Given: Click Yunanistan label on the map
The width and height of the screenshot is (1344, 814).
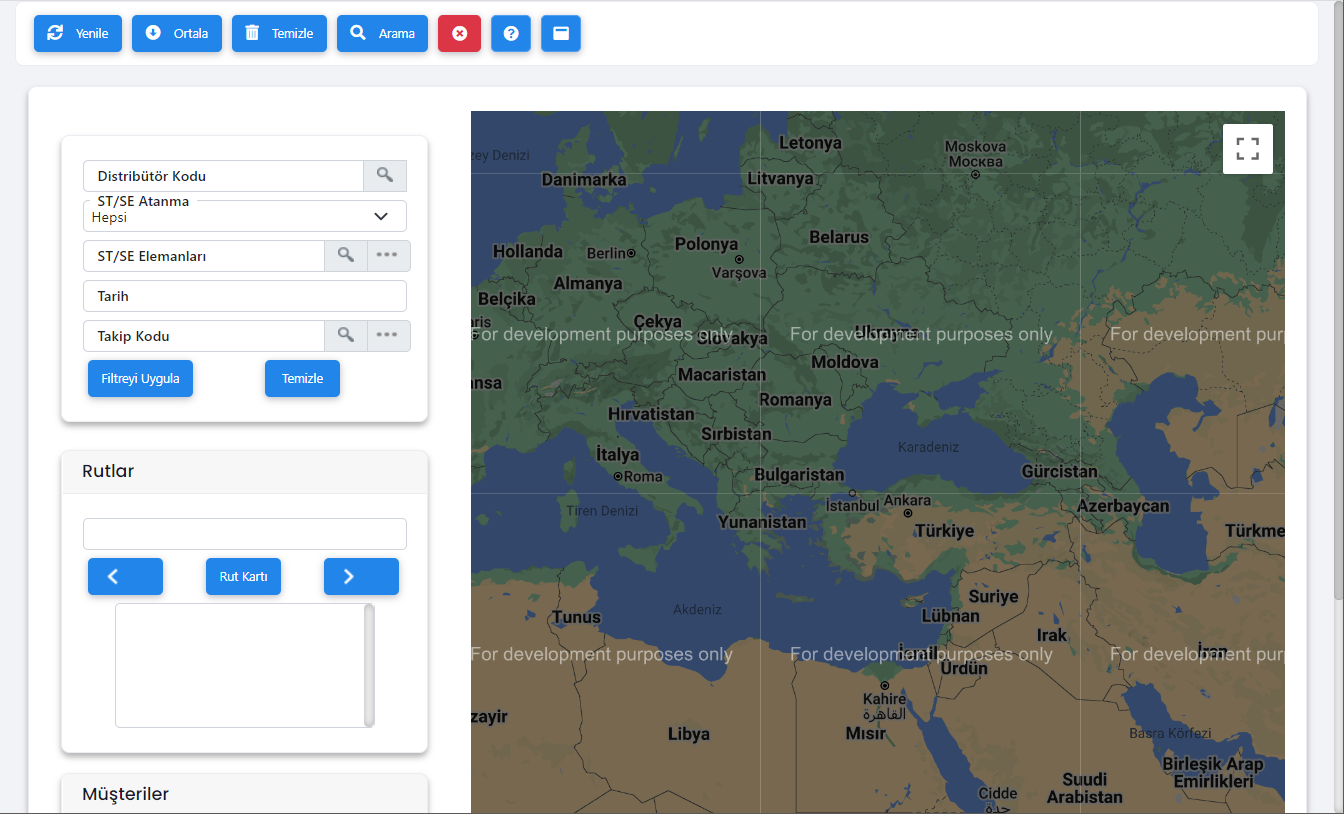Looking at the screenshot, I should 762,522.
